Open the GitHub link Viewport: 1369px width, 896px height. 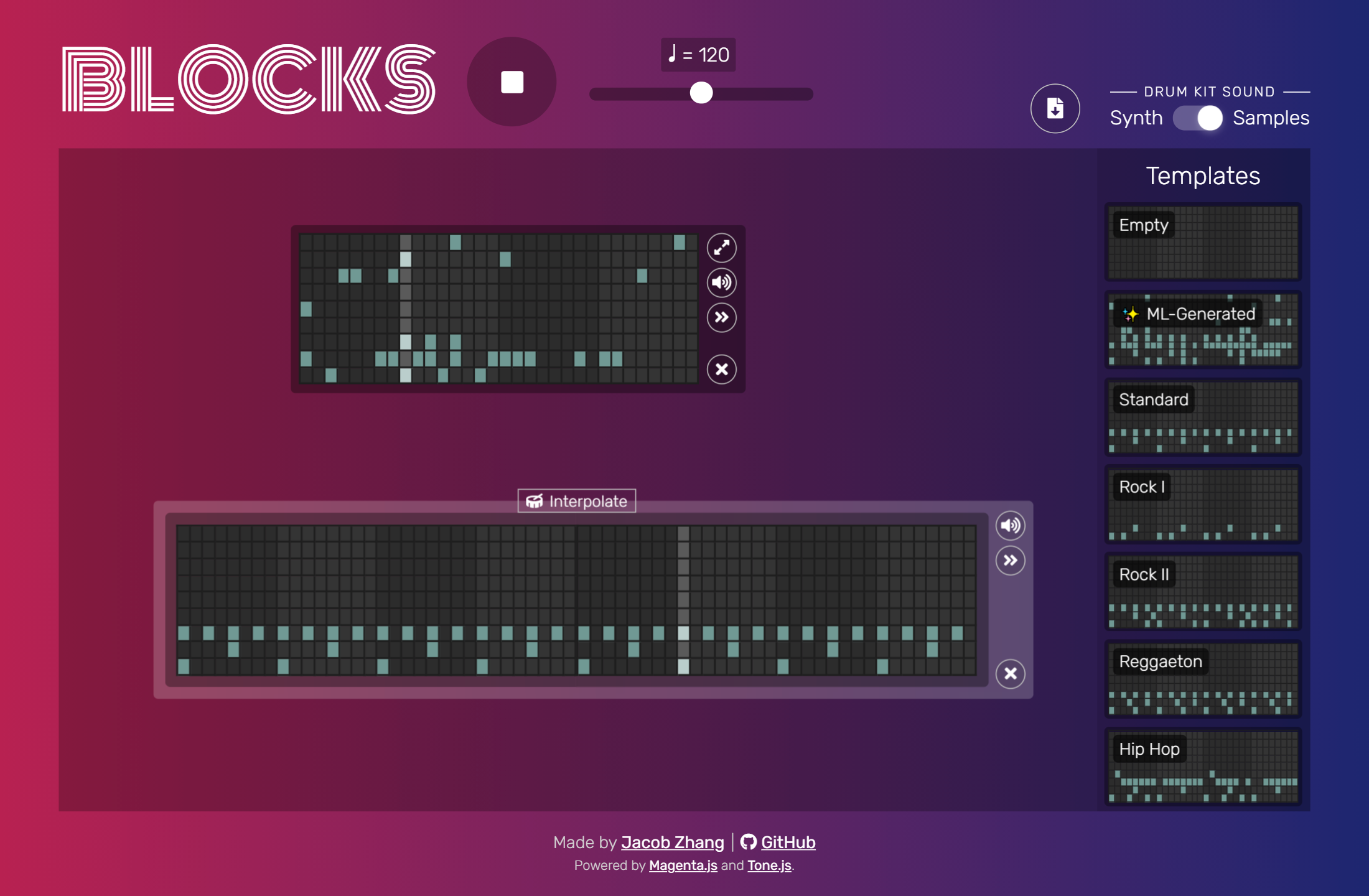[787, 842]
